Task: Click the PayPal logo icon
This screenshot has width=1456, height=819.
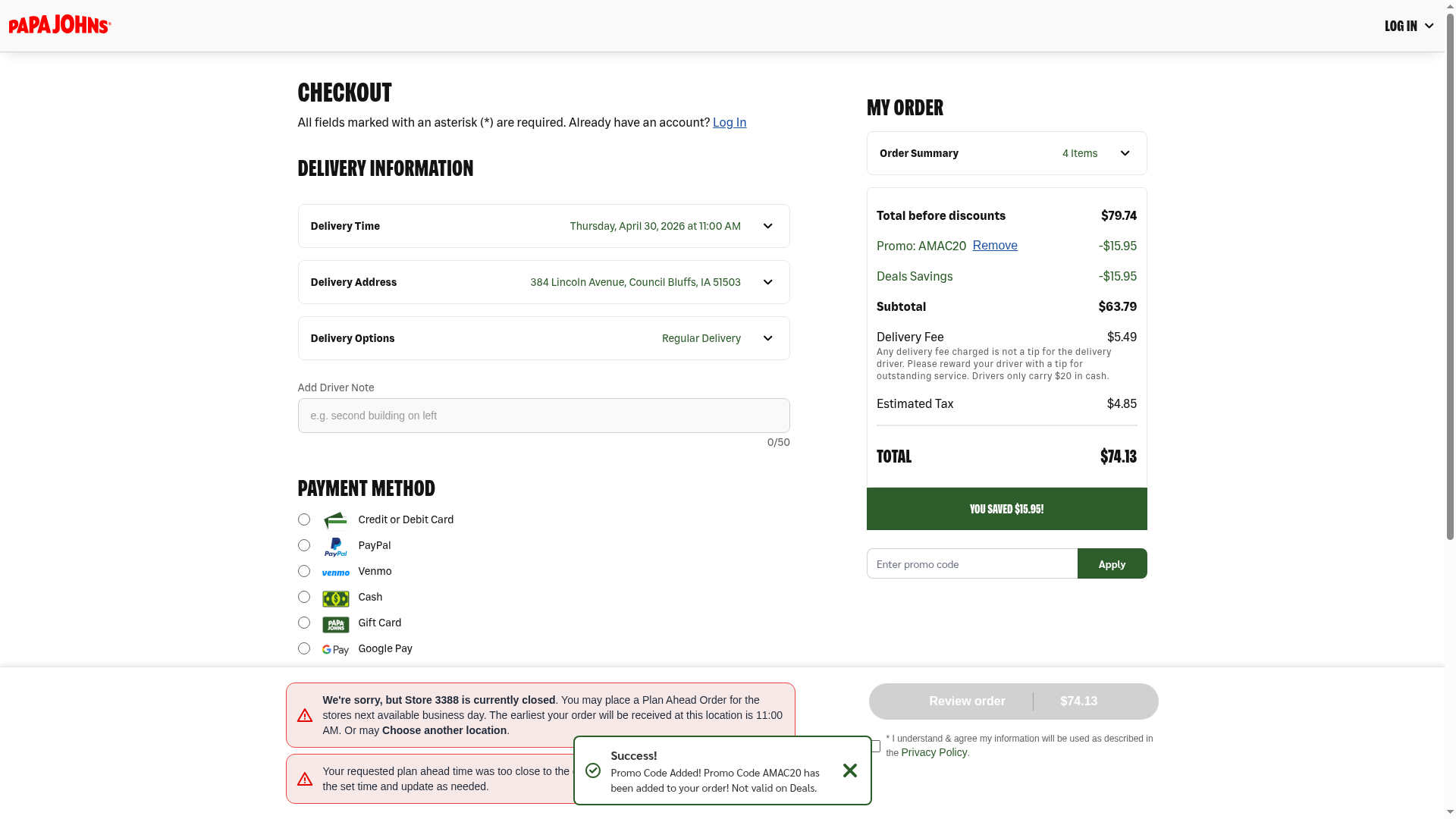Action: tap(335, 546)
